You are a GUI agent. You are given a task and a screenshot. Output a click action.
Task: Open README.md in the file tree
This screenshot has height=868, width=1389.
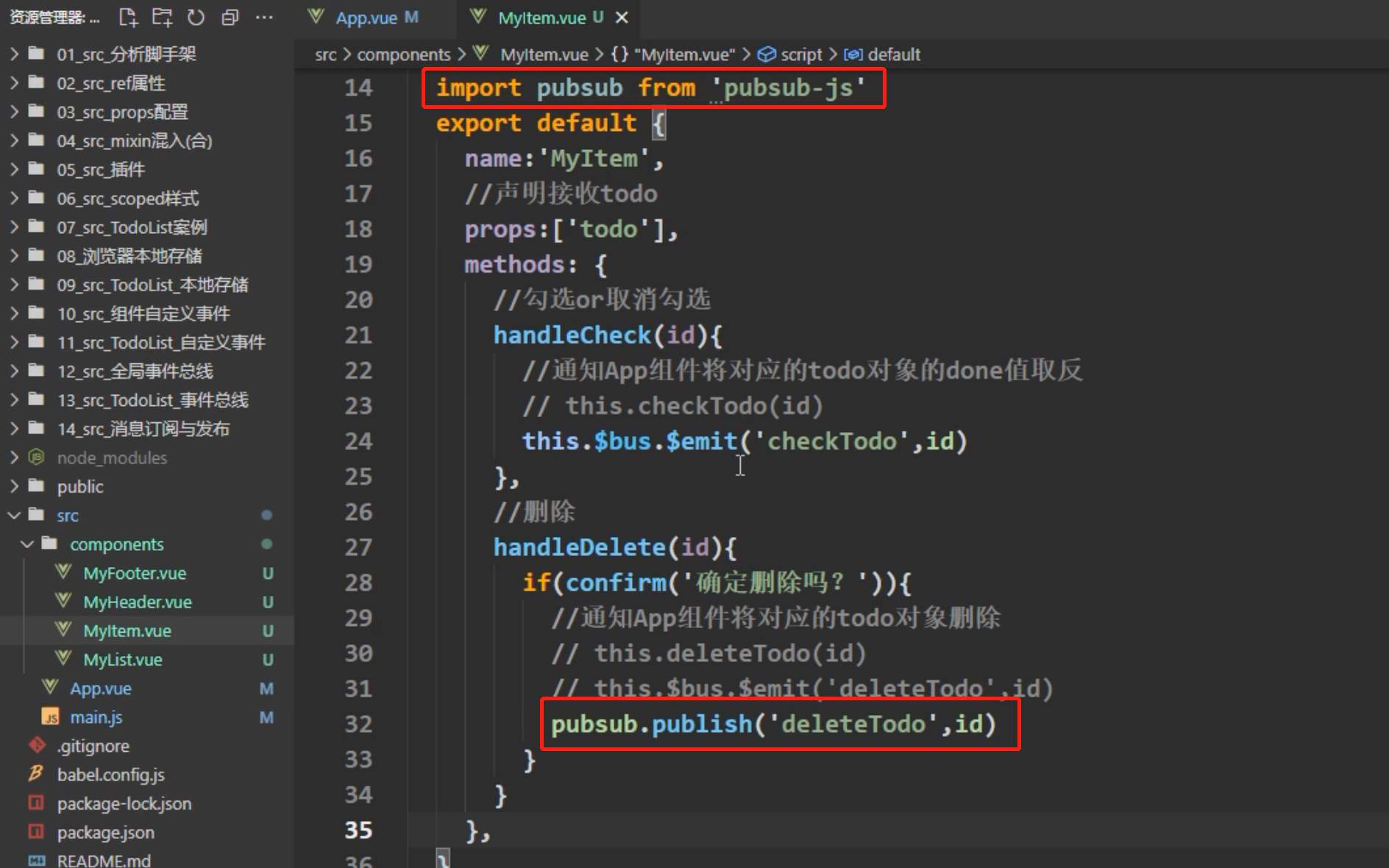tap(104, 860)
